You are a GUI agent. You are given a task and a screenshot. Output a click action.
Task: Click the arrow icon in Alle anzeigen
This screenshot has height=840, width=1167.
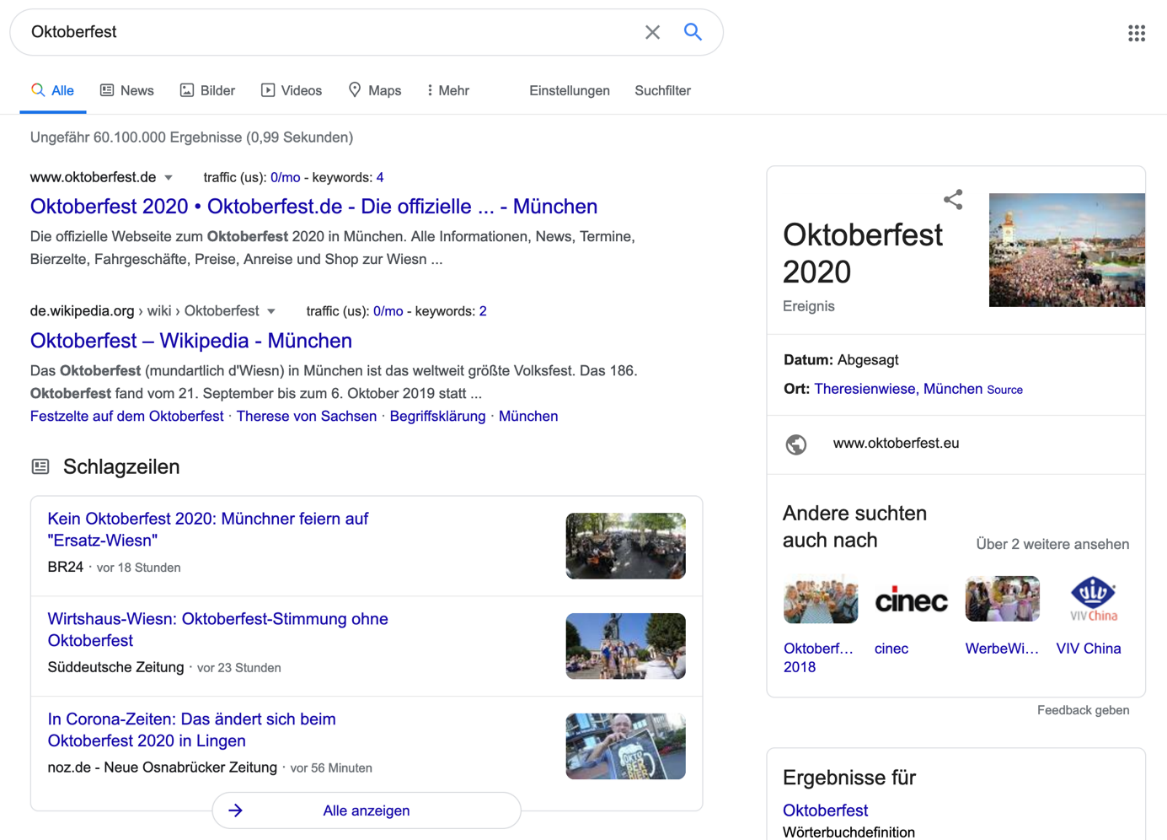pos(235,810)
